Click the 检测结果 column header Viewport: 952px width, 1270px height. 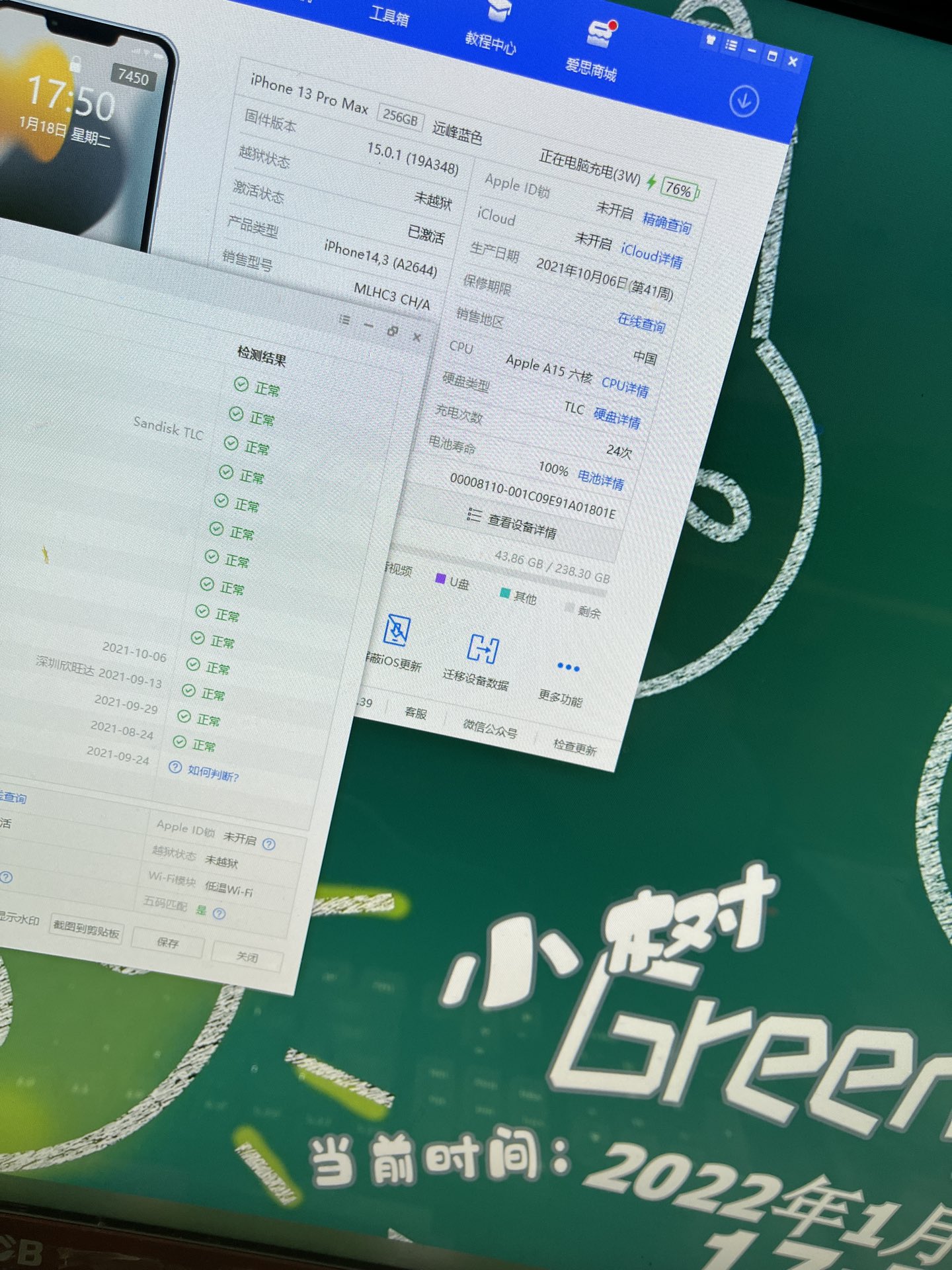262,356
